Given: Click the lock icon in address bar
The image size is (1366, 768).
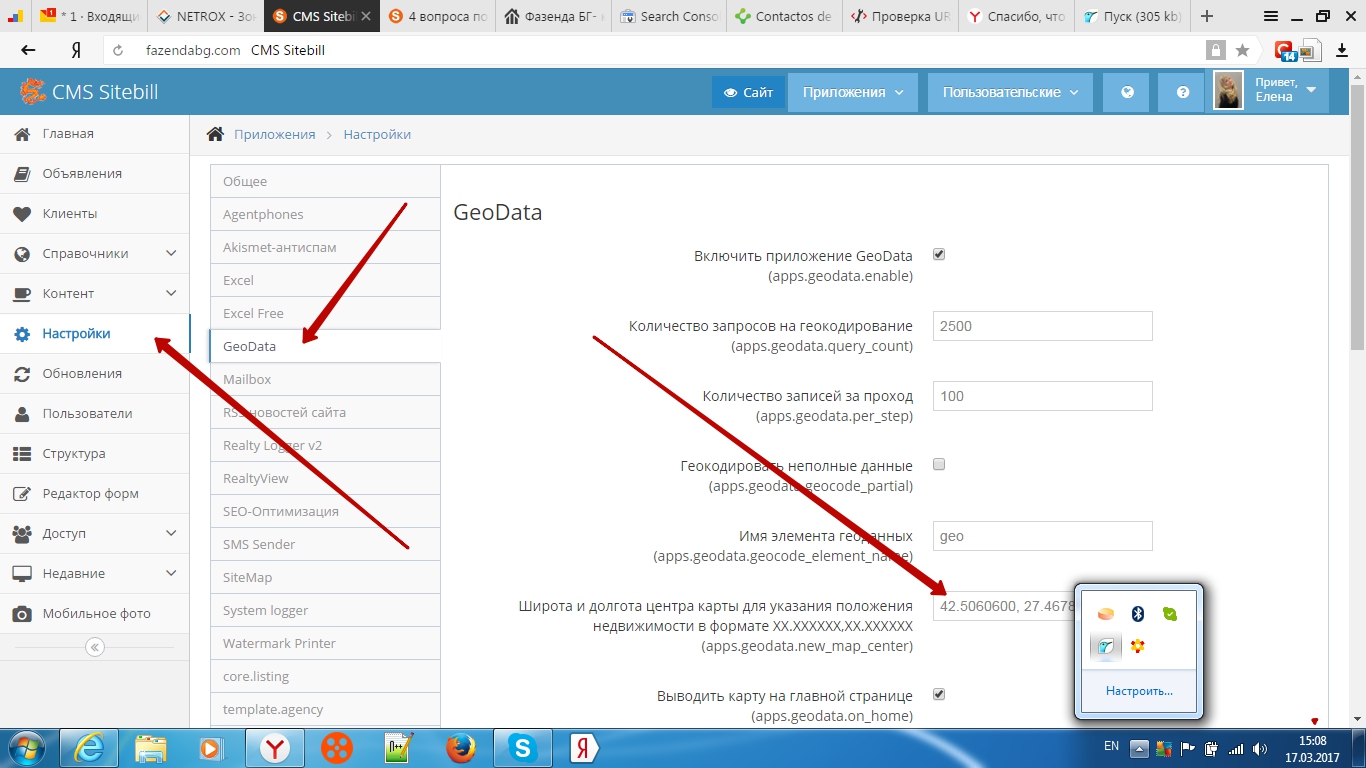Looking at the screenshot, I should [x=1215, y=50].
